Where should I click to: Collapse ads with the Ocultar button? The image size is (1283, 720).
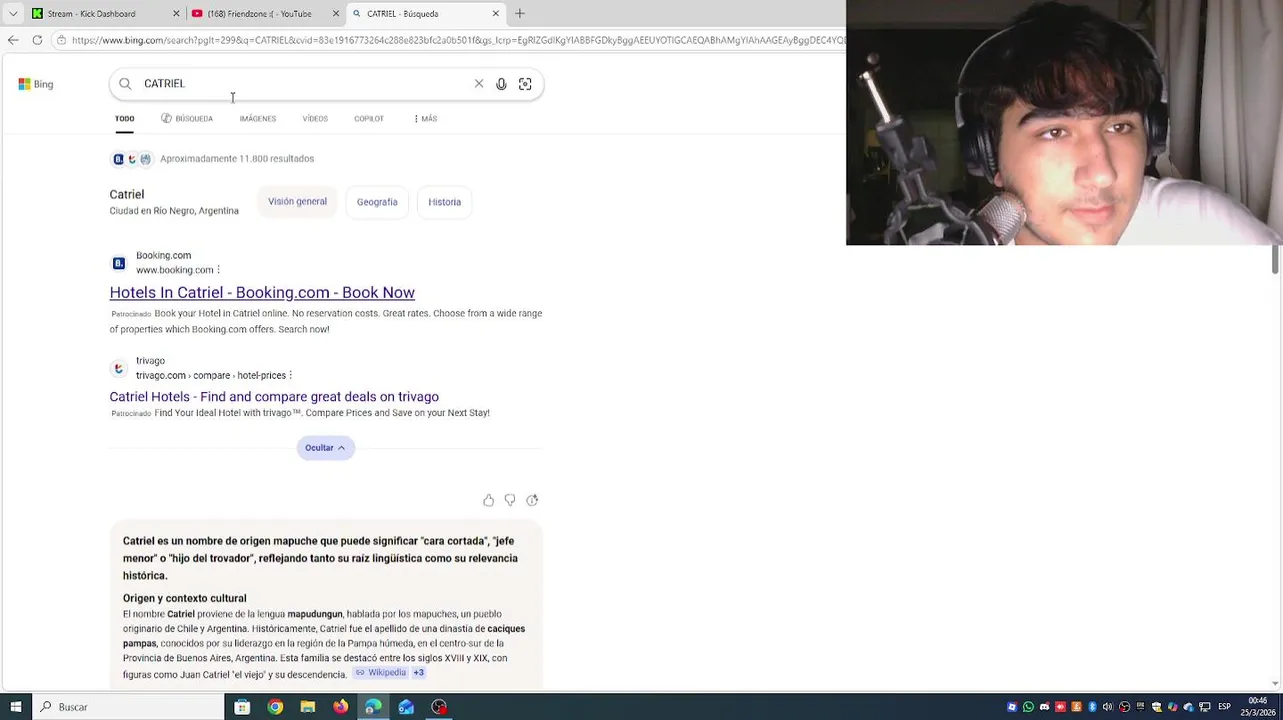pyautogui.click(x=326, y=448)
